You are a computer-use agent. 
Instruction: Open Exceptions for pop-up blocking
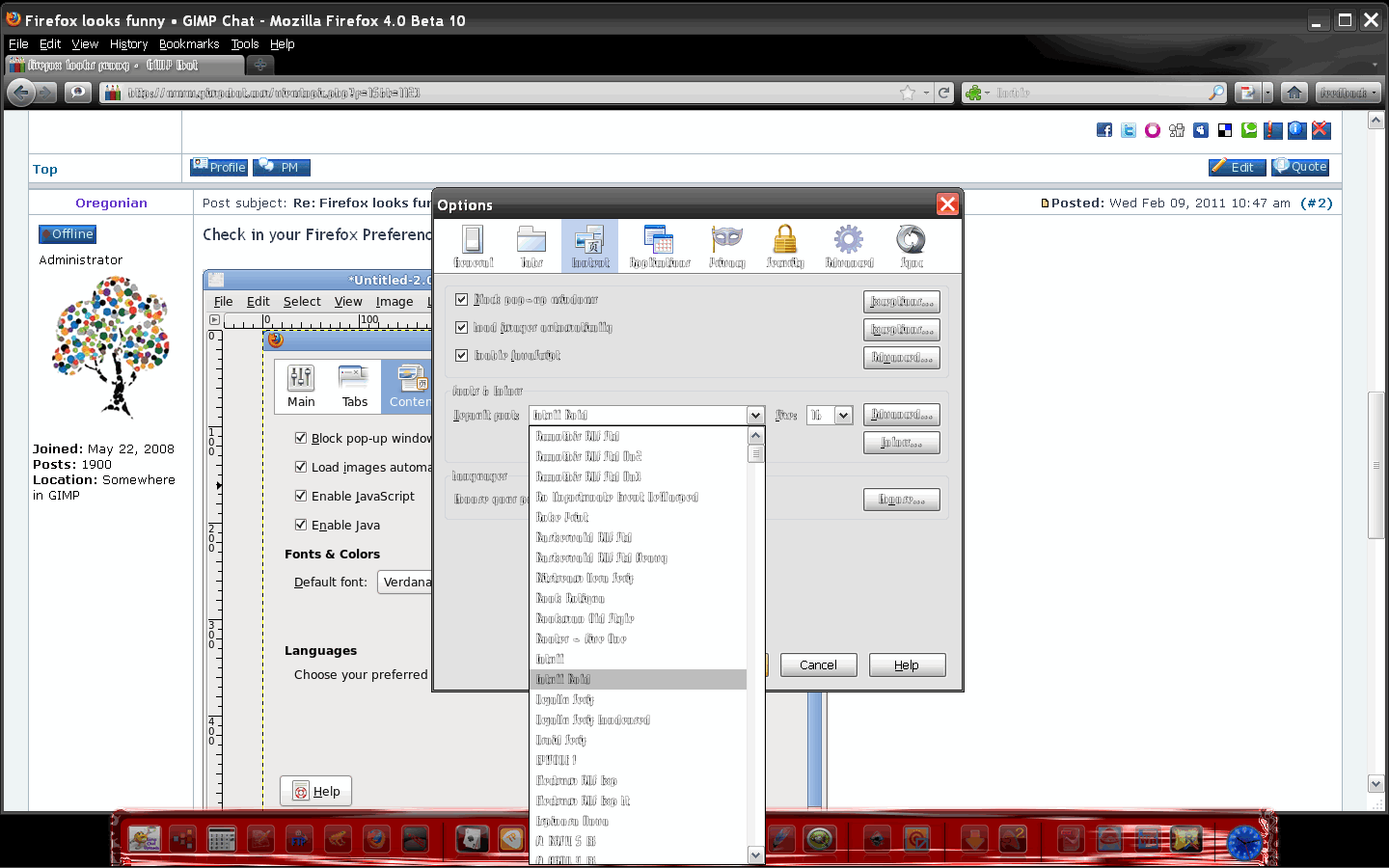point(902,302)
